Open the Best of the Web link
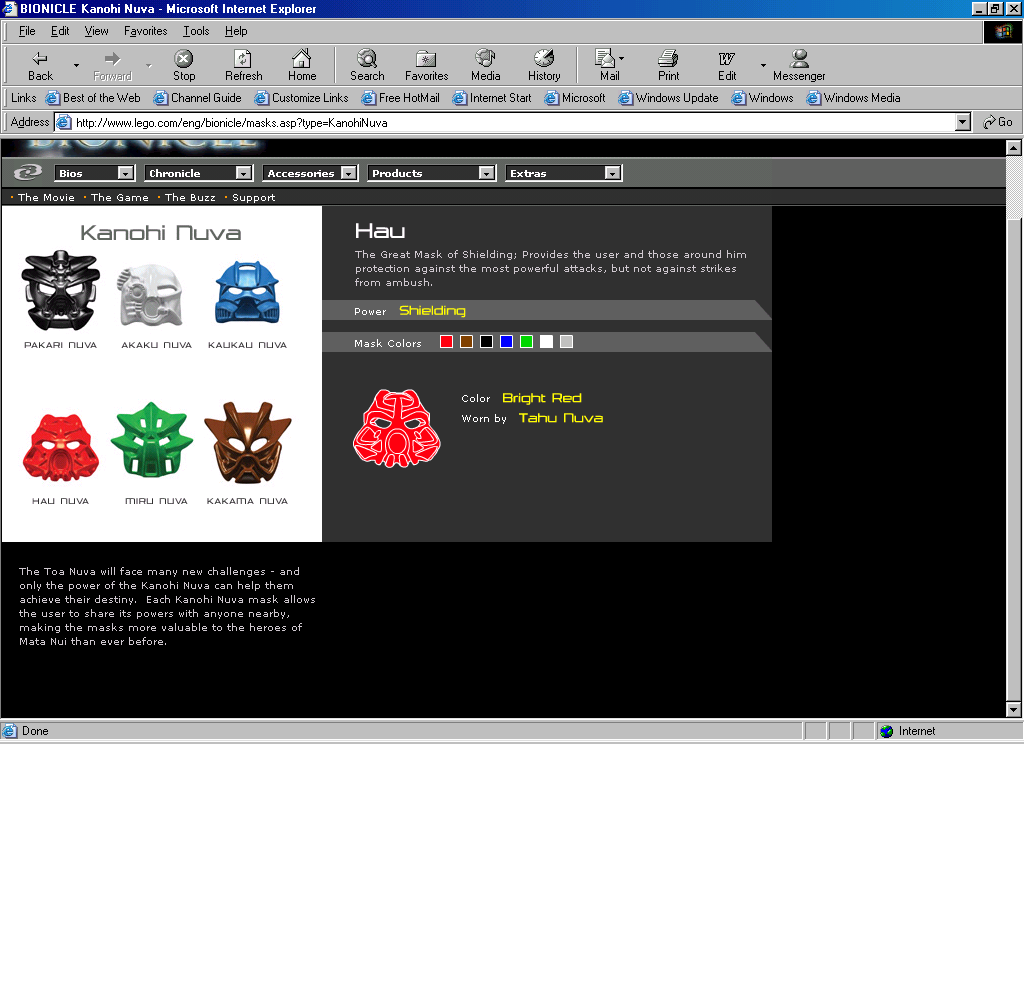 tap(93, 98)
